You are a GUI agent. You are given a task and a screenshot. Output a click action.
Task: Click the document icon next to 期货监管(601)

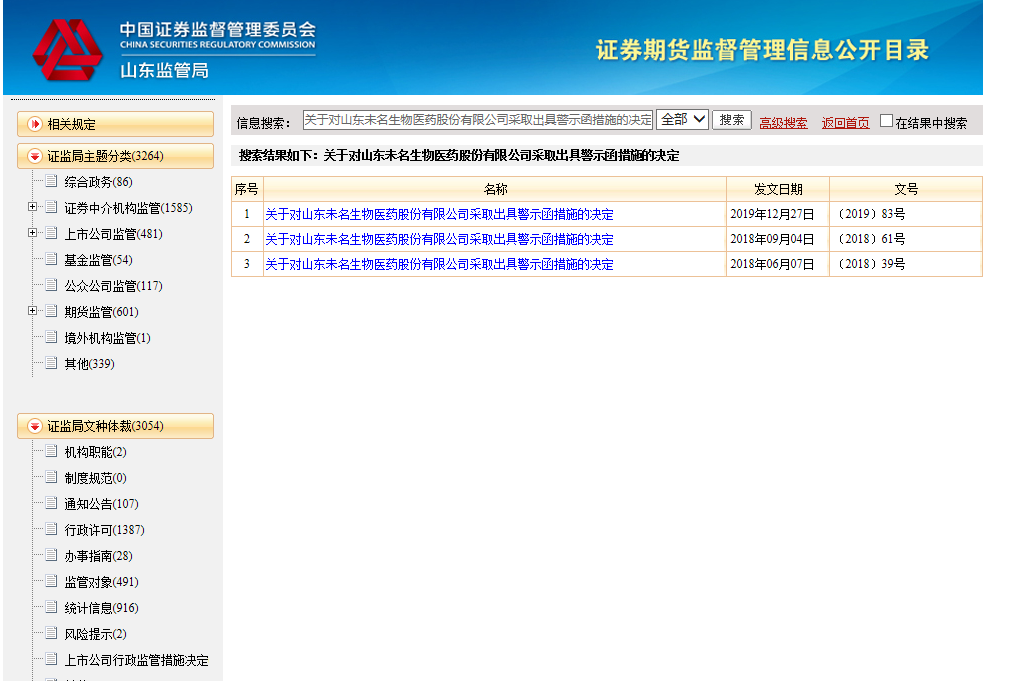coord(51,311)
